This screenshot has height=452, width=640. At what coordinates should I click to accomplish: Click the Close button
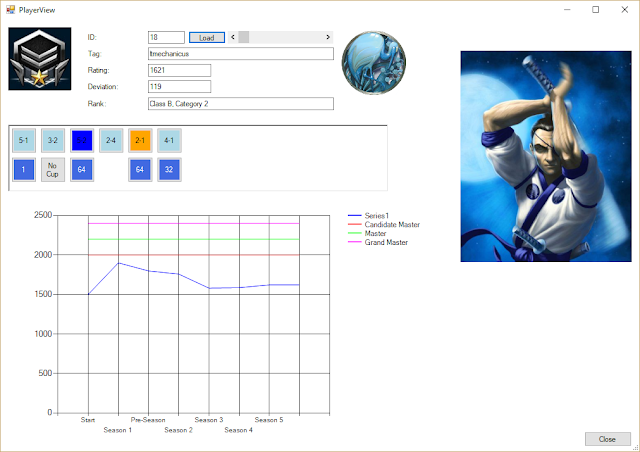pyautogui.click(x=607, y=439)
